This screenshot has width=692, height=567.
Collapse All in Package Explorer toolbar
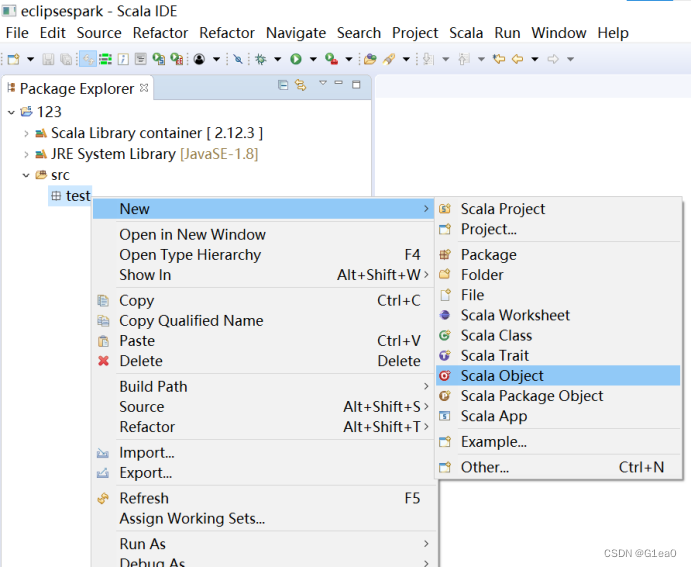(x=283, y=85)
